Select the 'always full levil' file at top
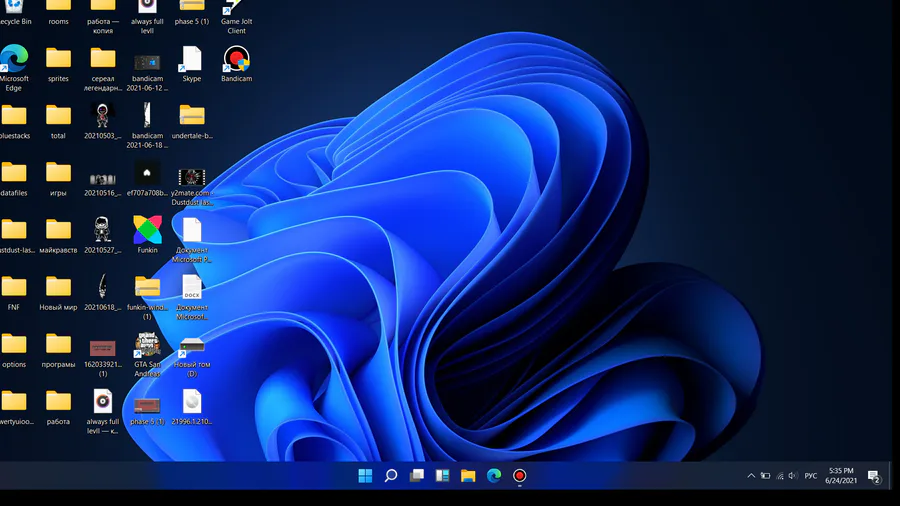 pos(148,17)
